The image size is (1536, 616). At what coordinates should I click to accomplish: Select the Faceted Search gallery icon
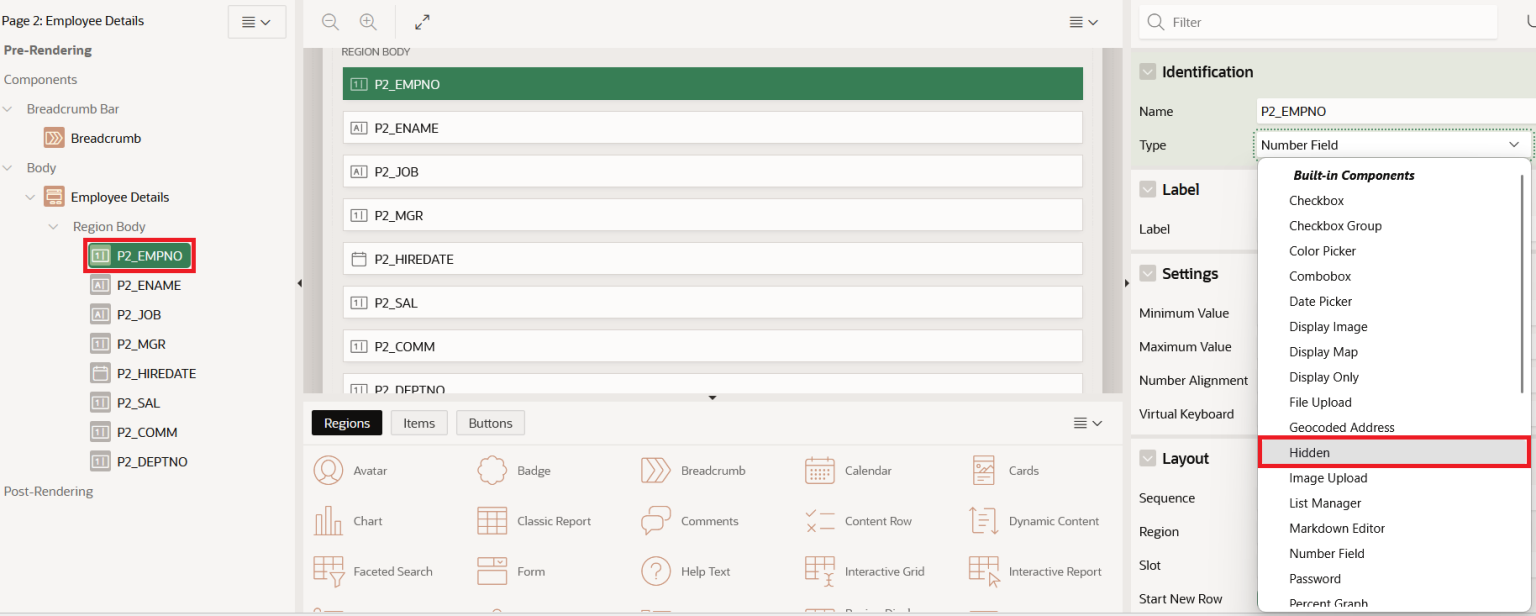click(x=329, y=570)
